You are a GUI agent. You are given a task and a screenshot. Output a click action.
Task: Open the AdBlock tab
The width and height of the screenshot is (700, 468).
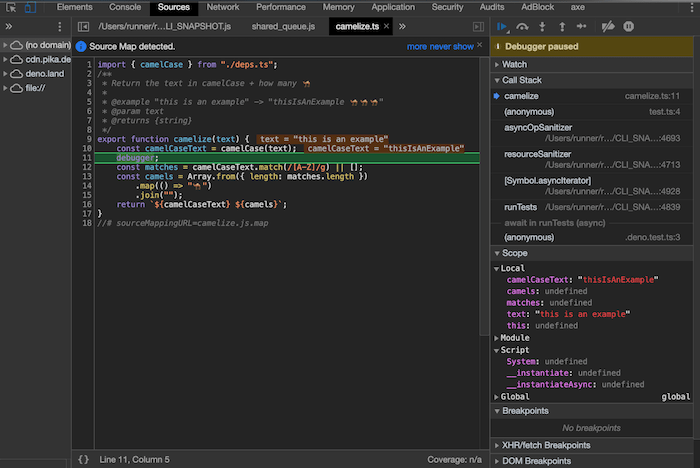pos(538,7)
